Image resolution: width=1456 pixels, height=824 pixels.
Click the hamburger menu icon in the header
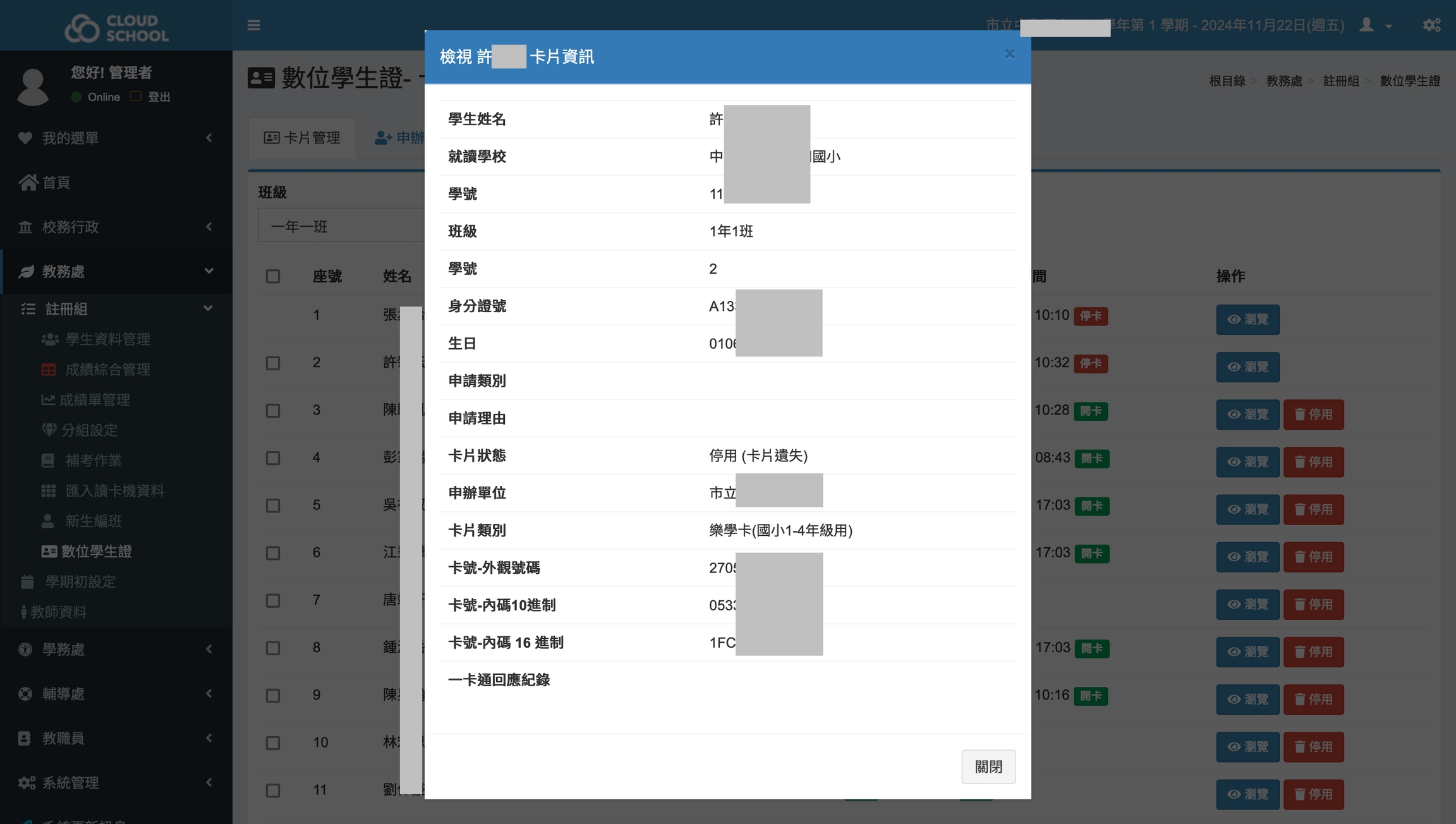pos(253,25)
